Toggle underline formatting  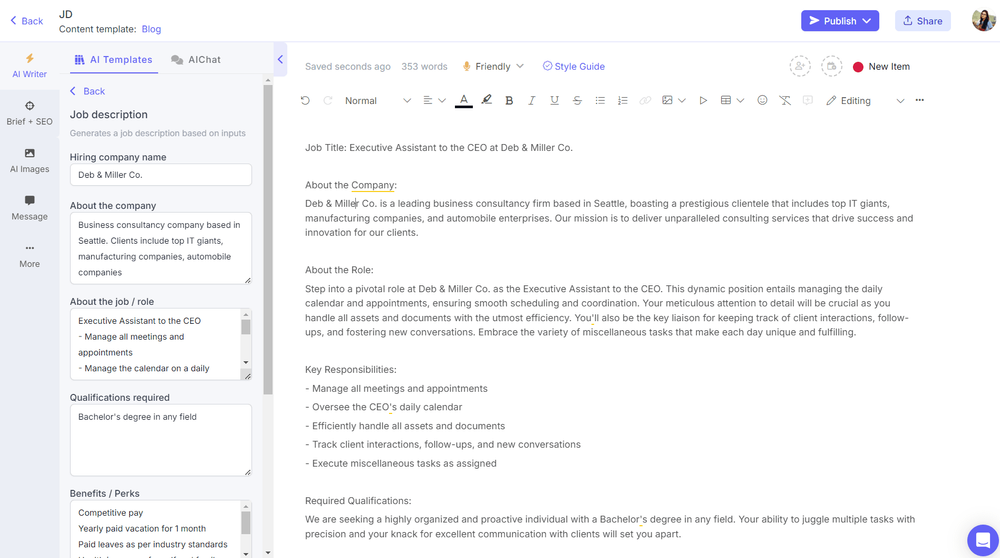point(554,101)
